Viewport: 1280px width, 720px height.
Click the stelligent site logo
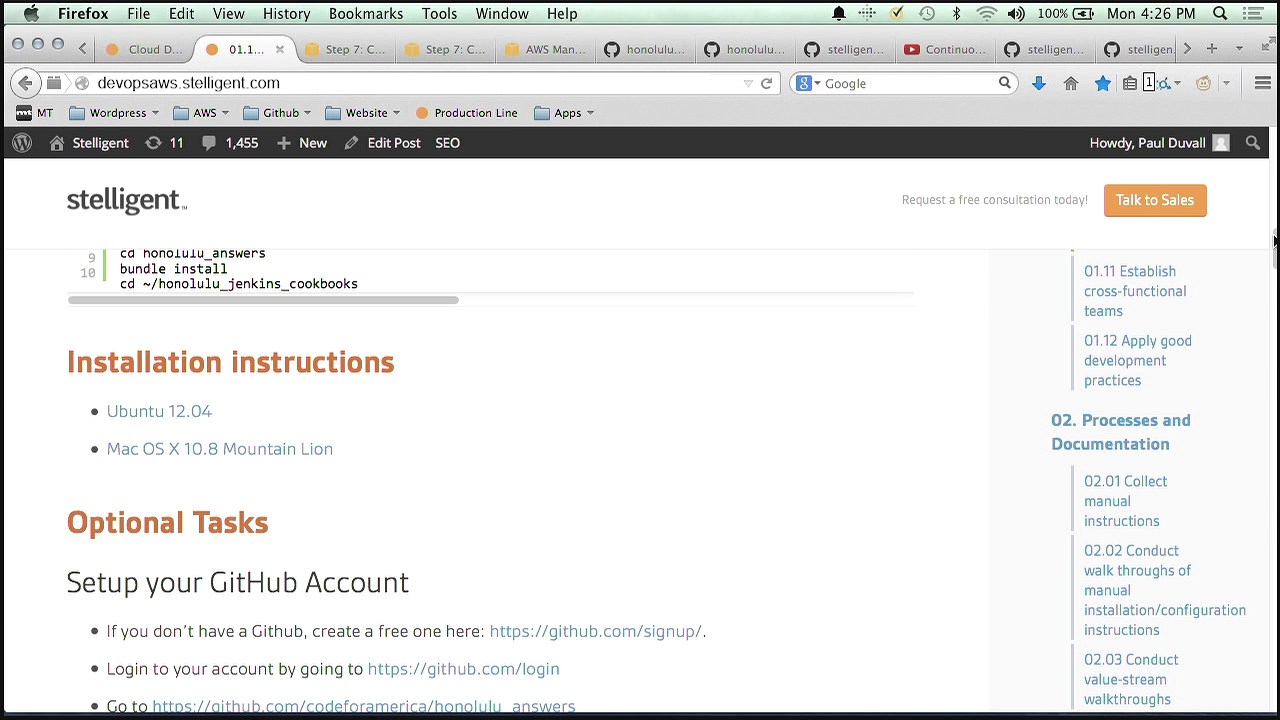(127, 200)
